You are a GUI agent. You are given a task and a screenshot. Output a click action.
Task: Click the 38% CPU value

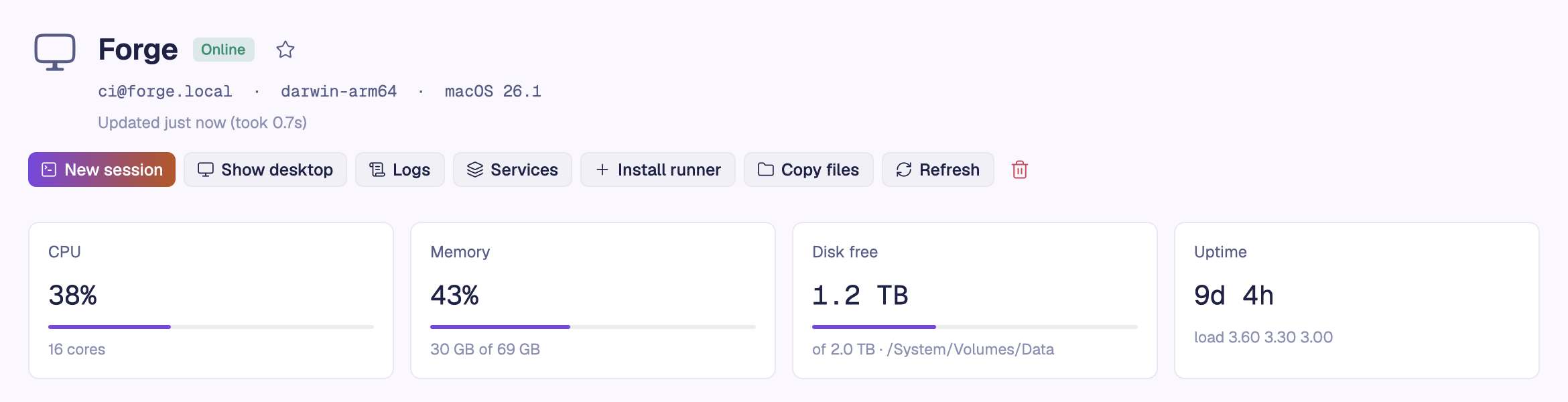pyautogui.click(x=72, y=295)
